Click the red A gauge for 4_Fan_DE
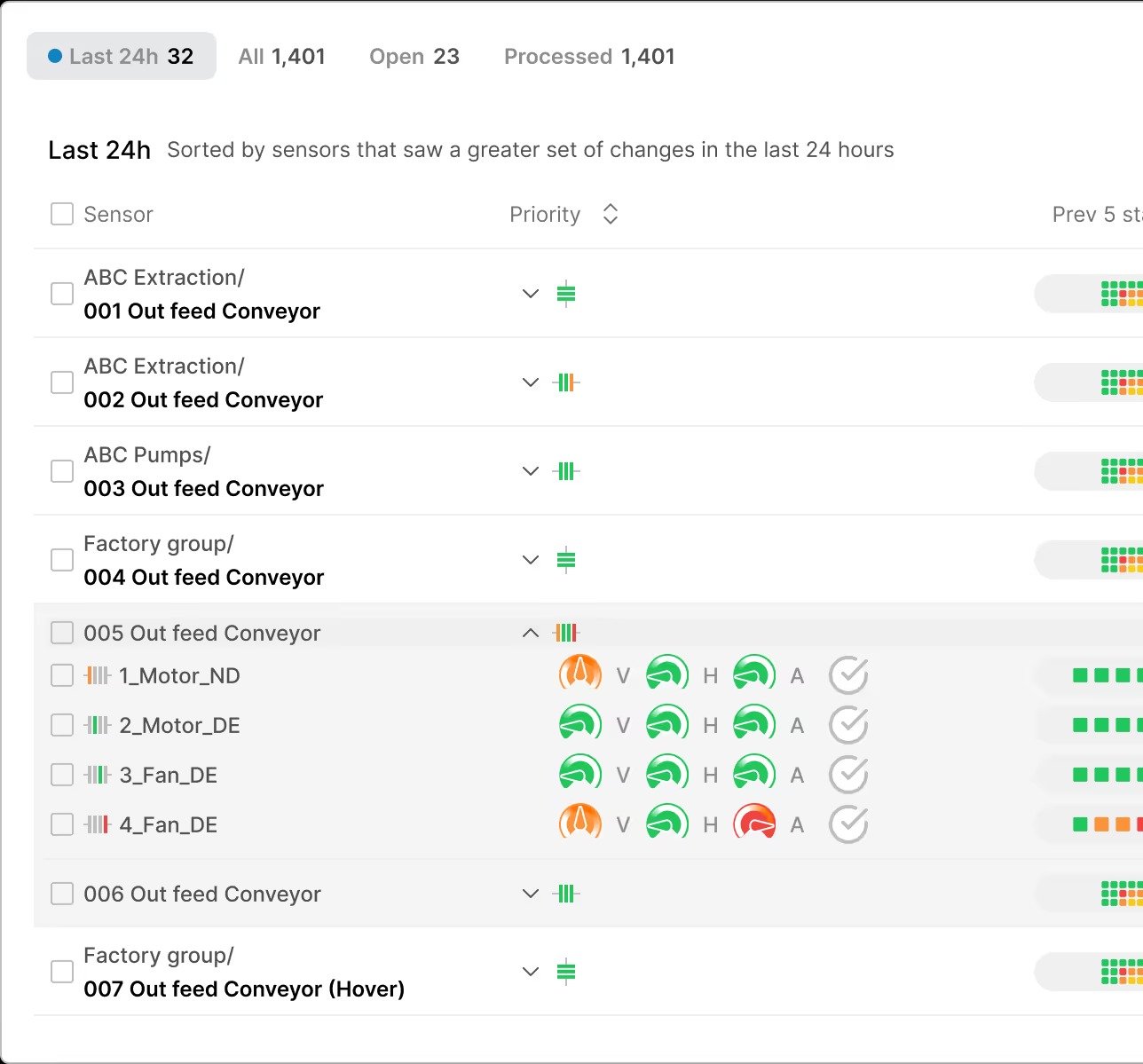Viewport: 1143px width, 1064px height. [754, 824]
